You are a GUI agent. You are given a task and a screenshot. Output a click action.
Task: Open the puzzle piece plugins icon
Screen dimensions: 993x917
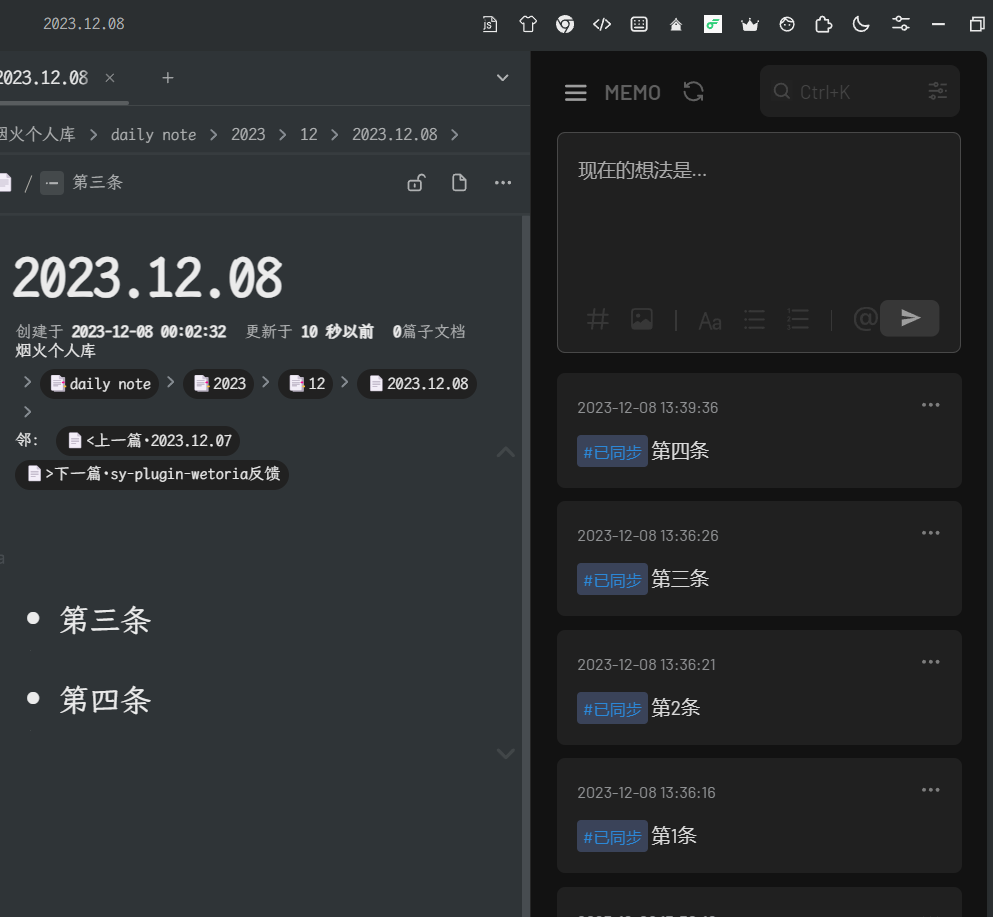[823, 24]
